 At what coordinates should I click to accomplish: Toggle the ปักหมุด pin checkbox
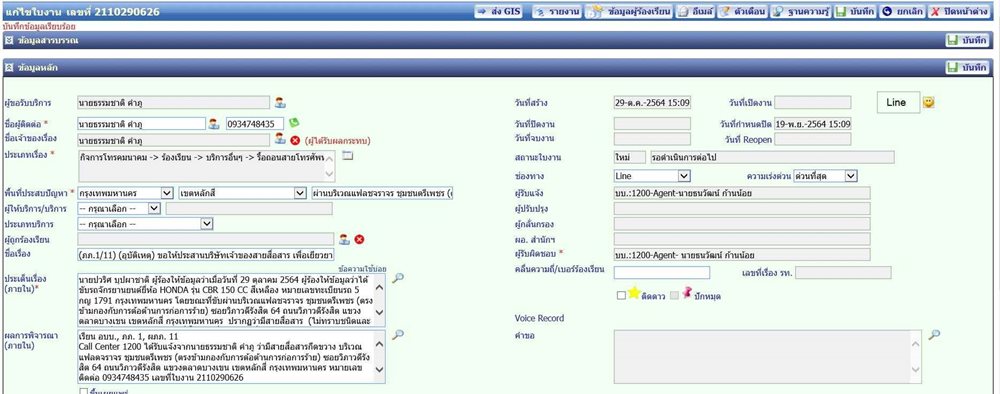point(675,296)
